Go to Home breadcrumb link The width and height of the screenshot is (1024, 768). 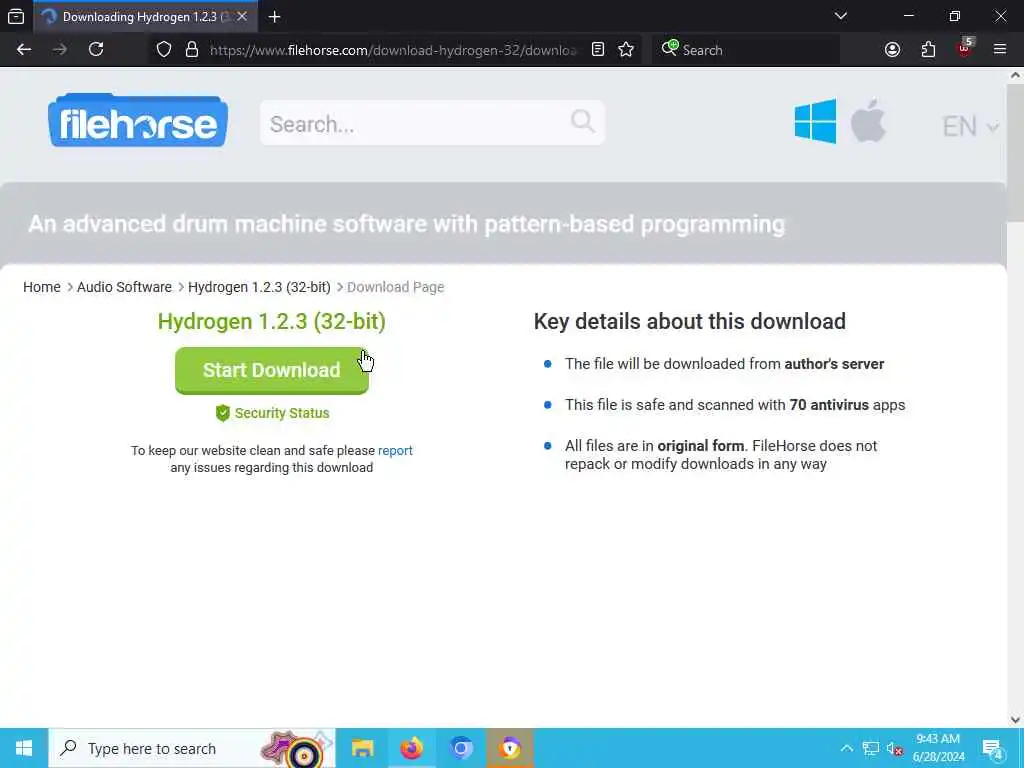42,287
